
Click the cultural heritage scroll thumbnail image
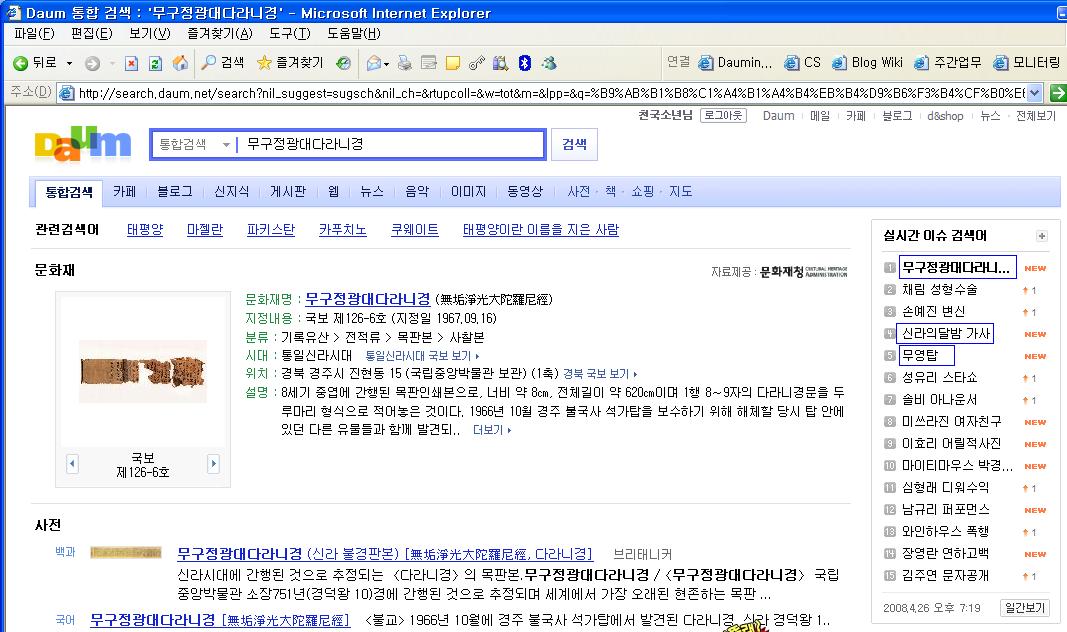point(143,371)
